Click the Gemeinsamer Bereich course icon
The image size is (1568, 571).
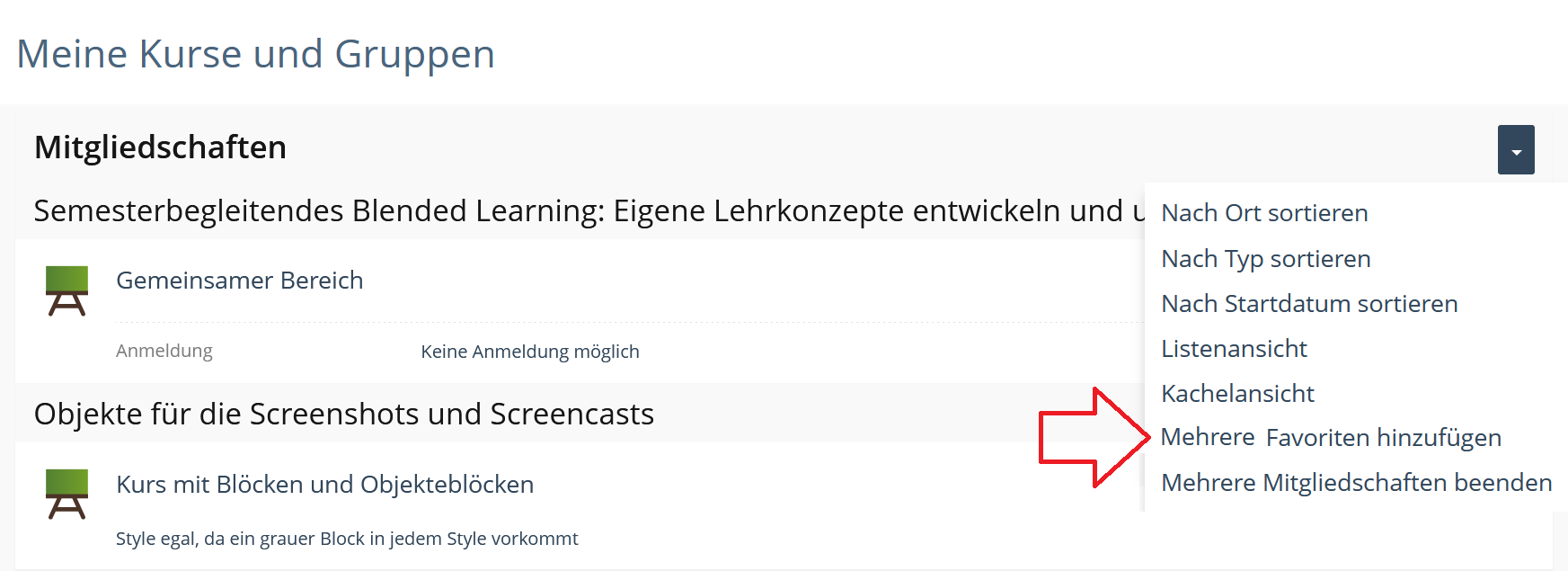[x=67, y=290]
